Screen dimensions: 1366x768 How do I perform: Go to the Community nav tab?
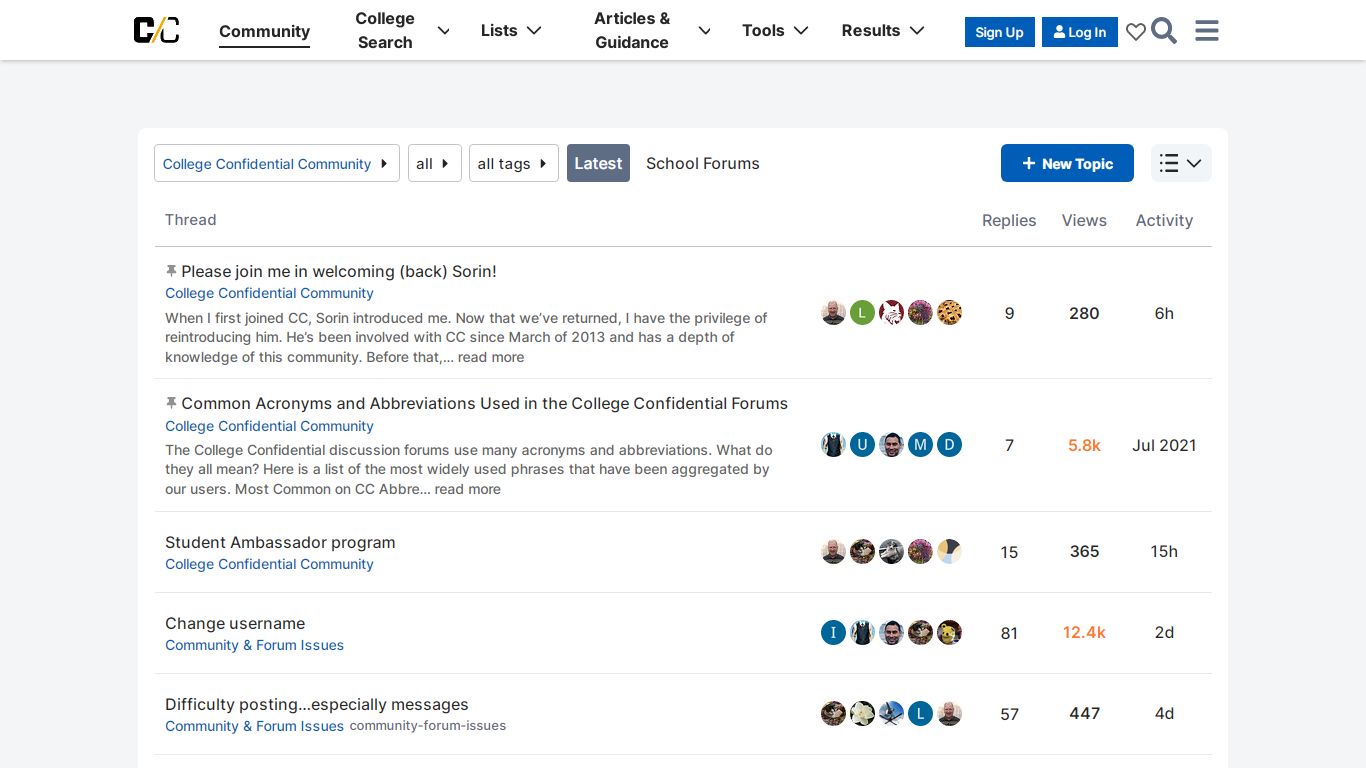pyautogui.click(x=265, y=31)
